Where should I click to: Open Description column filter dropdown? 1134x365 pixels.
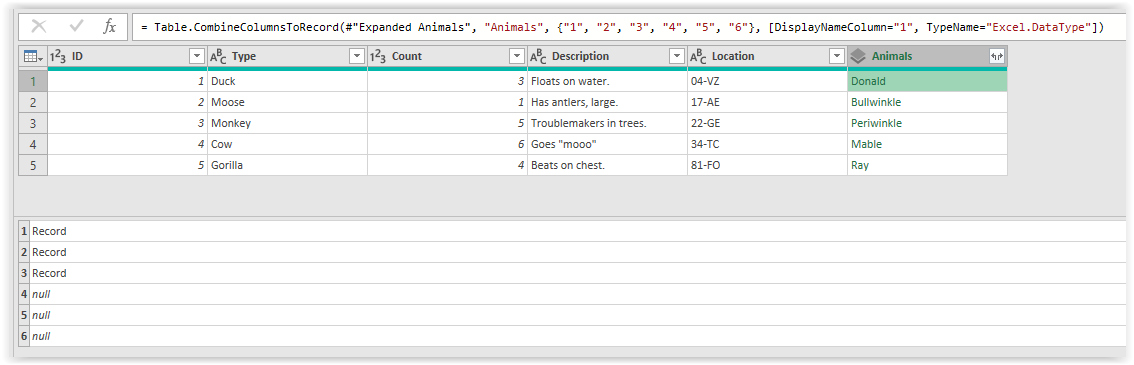click(x=677, y=56)
